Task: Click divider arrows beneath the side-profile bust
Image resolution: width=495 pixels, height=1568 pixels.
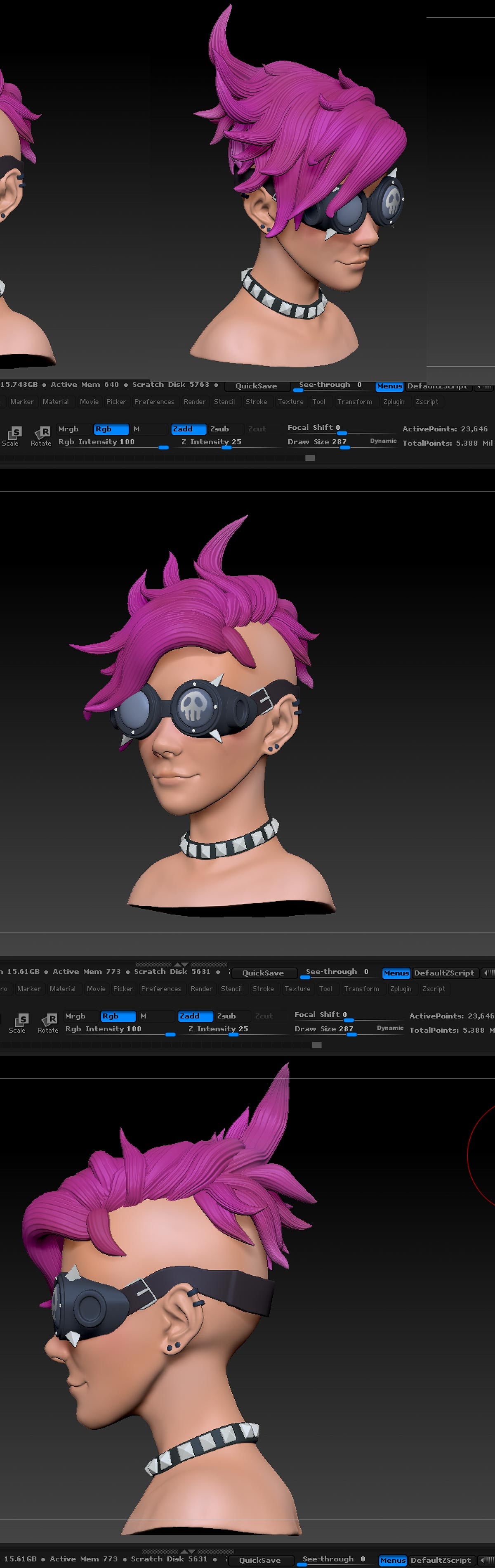Action: pos(188,1551)
